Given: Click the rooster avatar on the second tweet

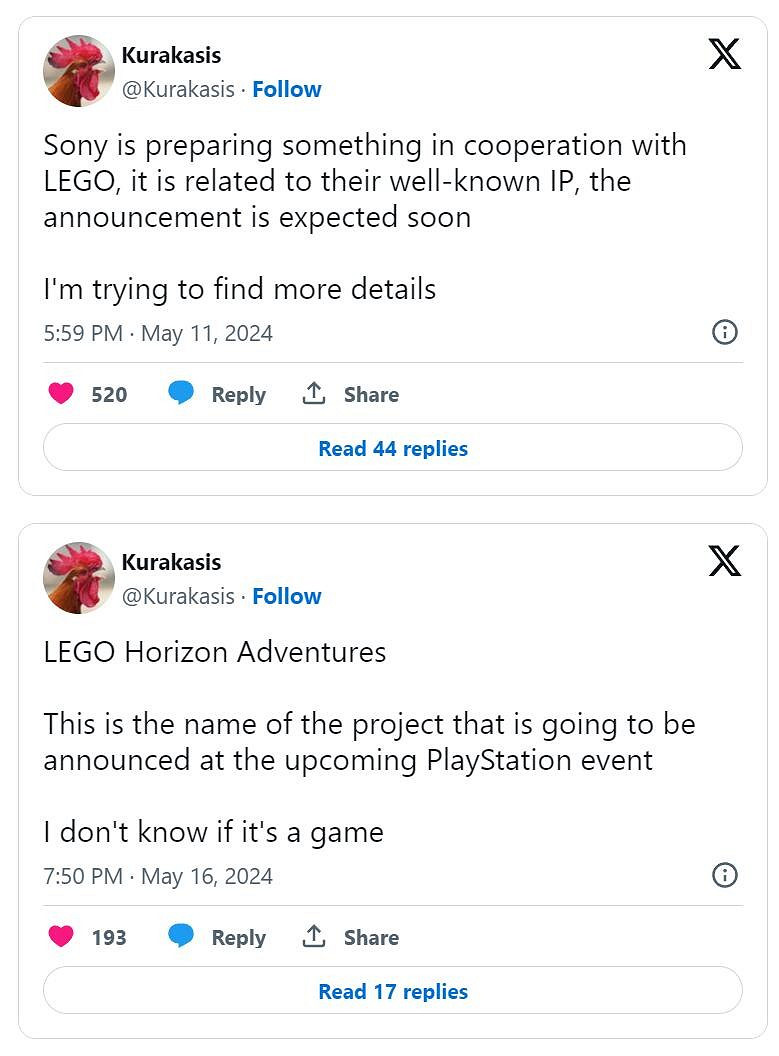Looking at the screenshot, I should (79, 578).
